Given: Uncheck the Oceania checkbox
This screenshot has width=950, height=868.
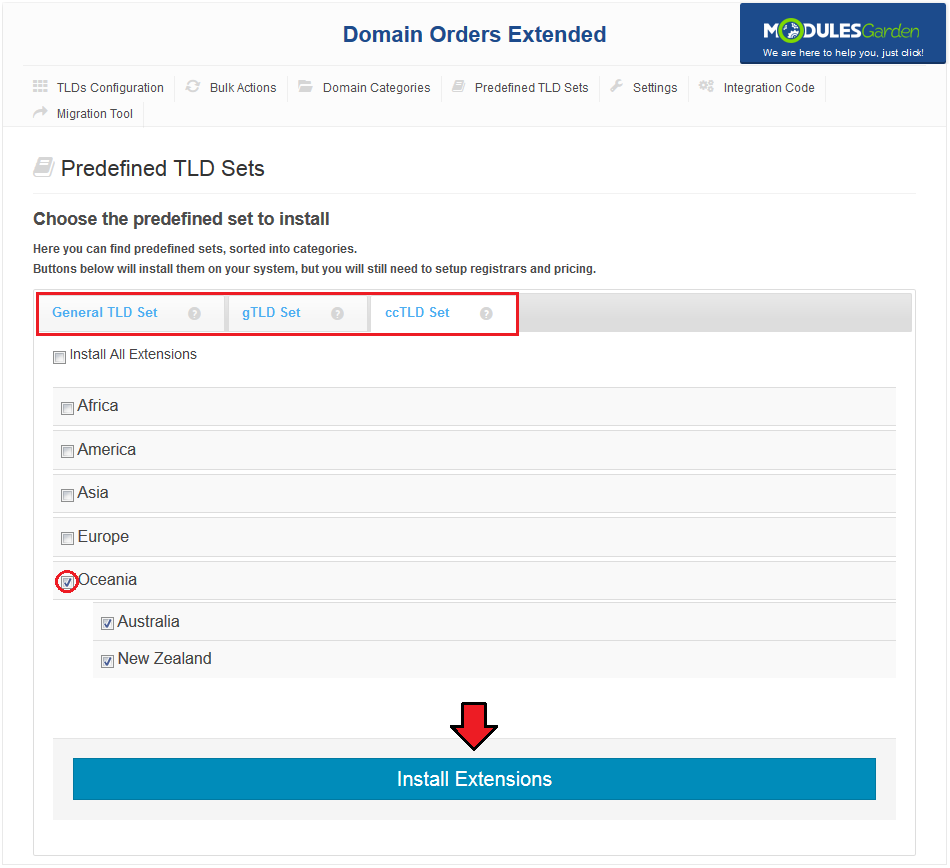Looking at the screenshot, I should pyautogui.click(x=67, y=582).
